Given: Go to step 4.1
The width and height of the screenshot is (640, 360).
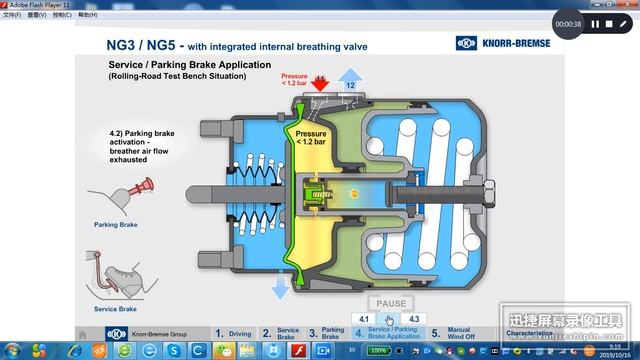Looking at the screenshot, I should point(364,319).
